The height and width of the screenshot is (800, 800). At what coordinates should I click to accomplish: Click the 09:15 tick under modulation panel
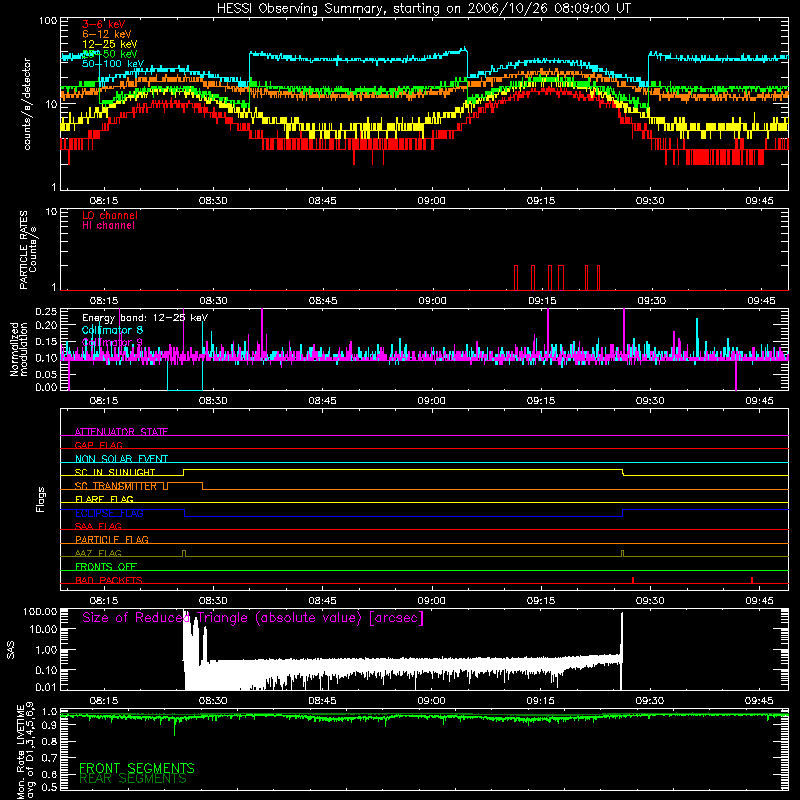point(541,401)
